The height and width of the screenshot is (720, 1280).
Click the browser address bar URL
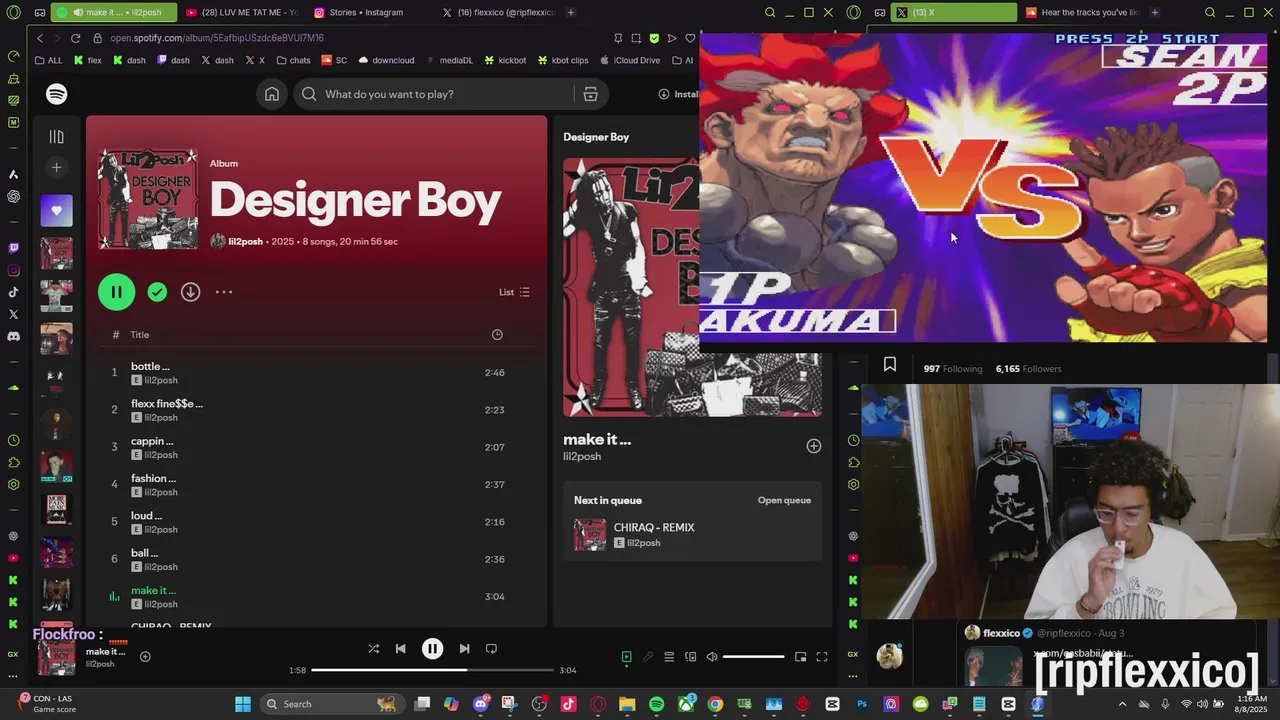(x=217, y=38)
